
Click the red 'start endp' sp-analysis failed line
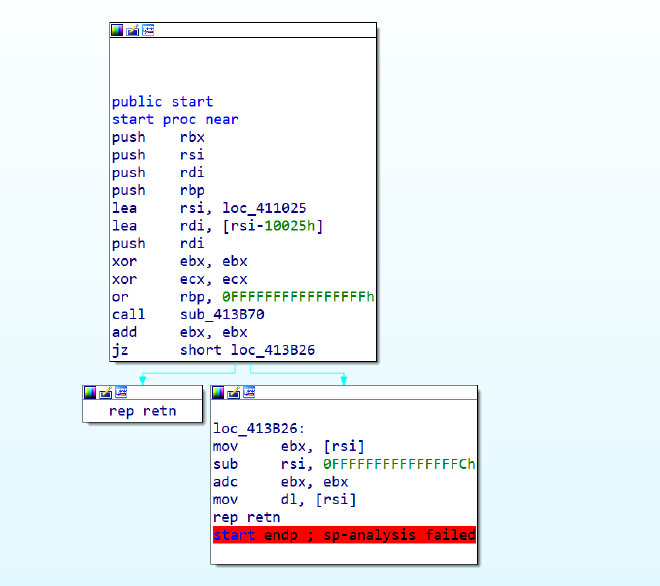344,535
